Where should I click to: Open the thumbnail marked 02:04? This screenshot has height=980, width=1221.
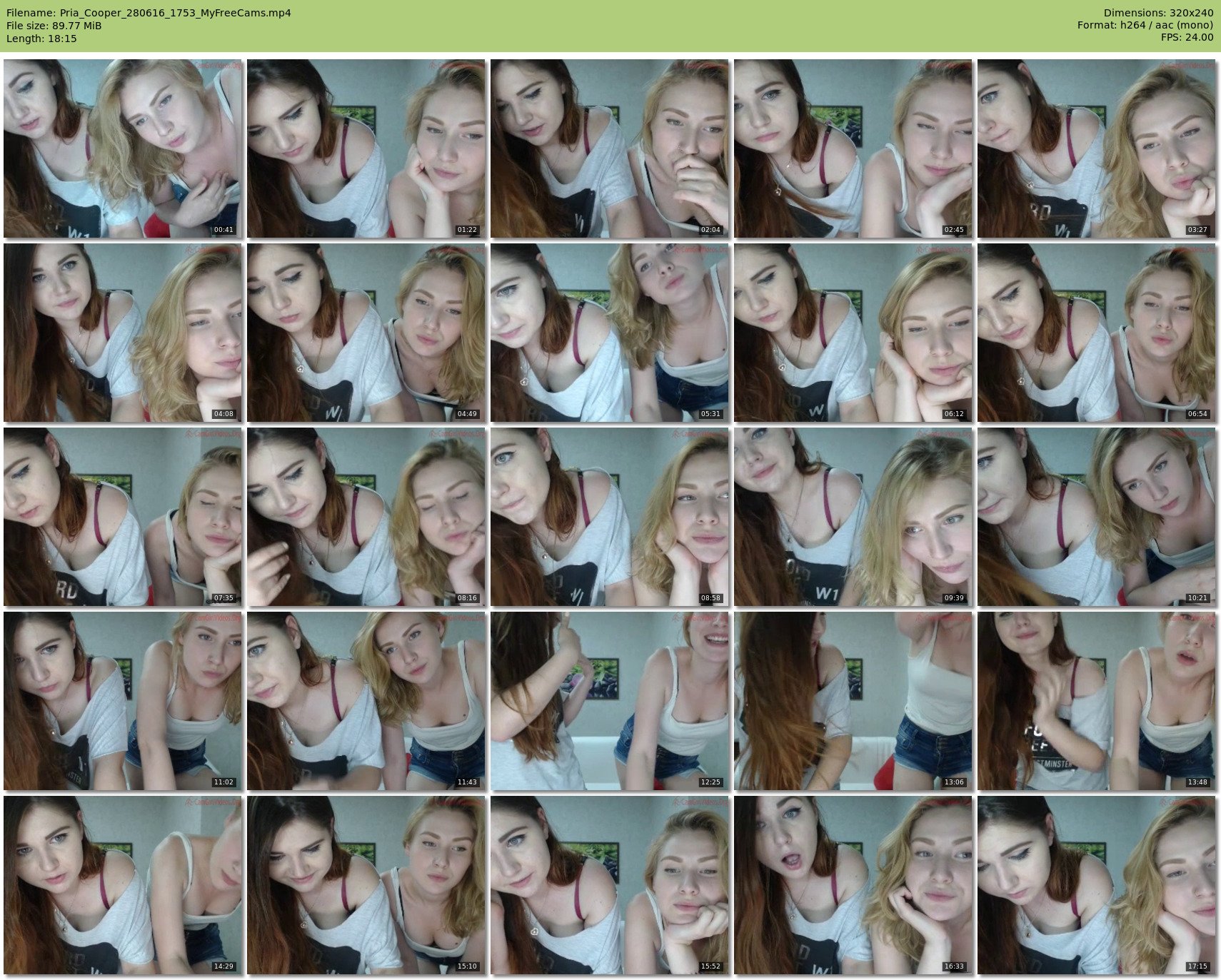point(610,148)
